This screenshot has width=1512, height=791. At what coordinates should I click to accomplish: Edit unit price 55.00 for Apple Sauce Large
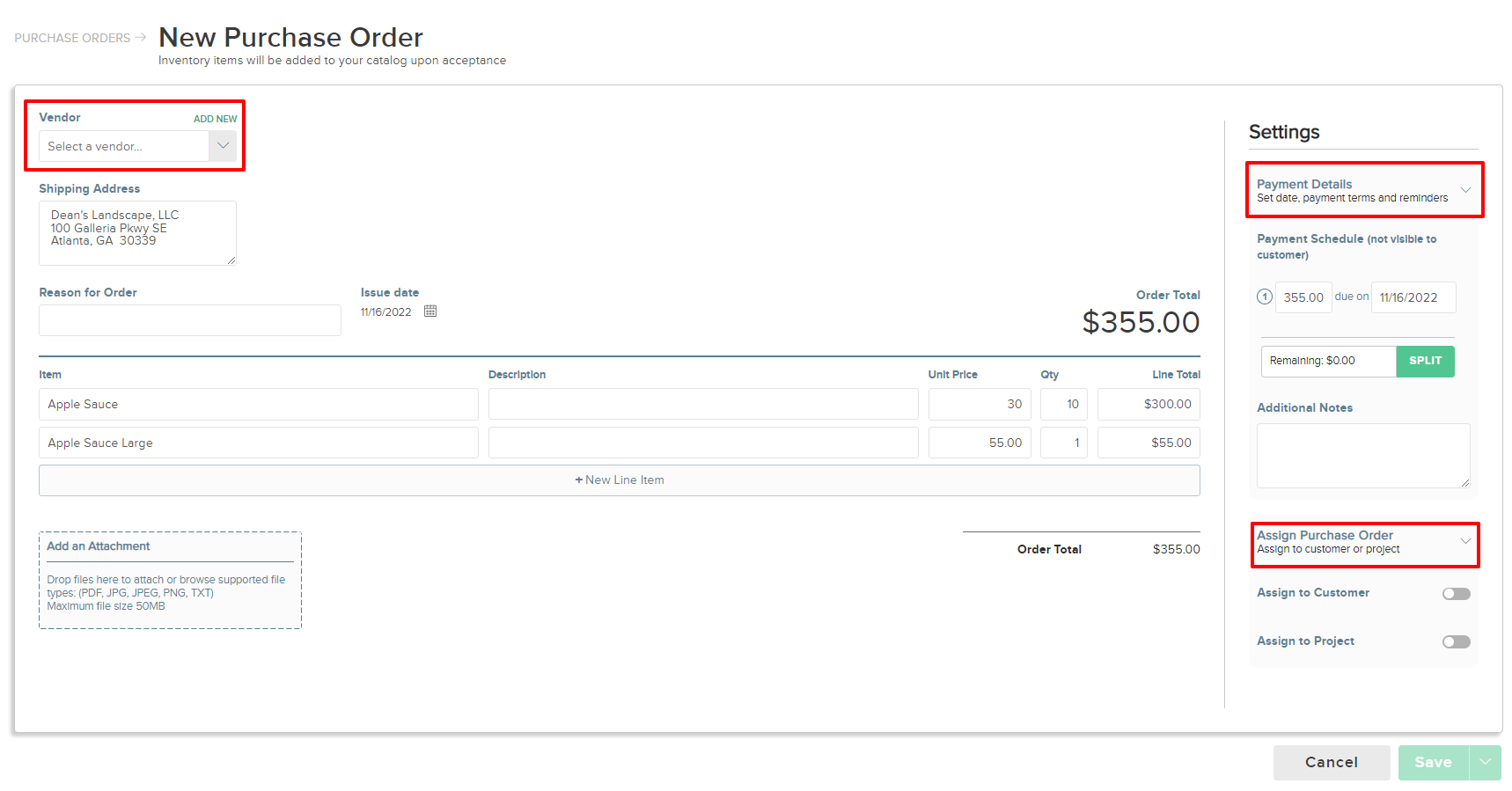[x=980, y=443]
